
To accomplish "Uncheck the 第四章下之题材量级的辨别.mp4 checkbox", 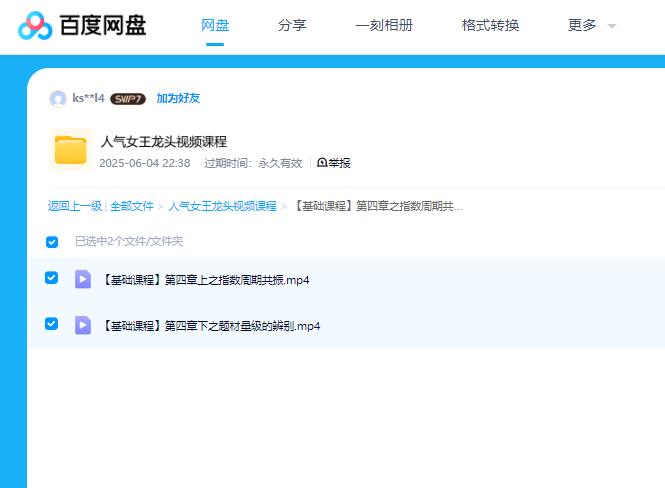I will (52, 324).
